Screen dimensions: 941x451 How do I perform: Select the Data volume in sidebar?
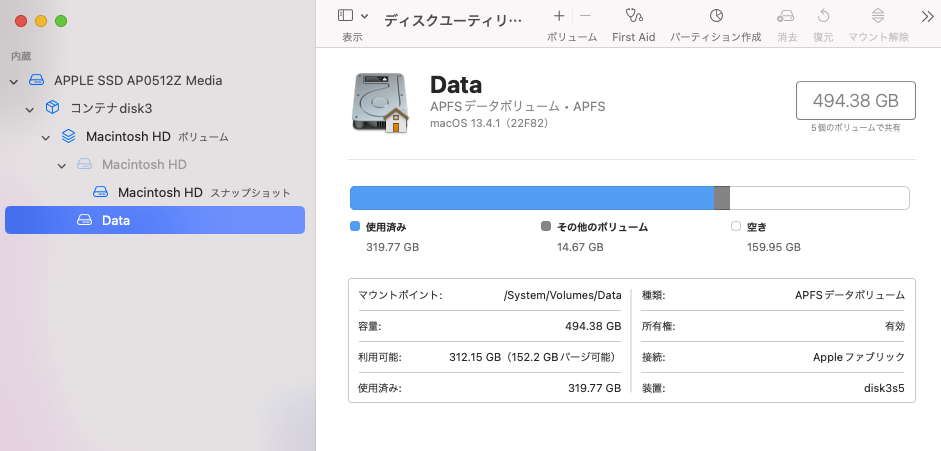tap(155, 220)
